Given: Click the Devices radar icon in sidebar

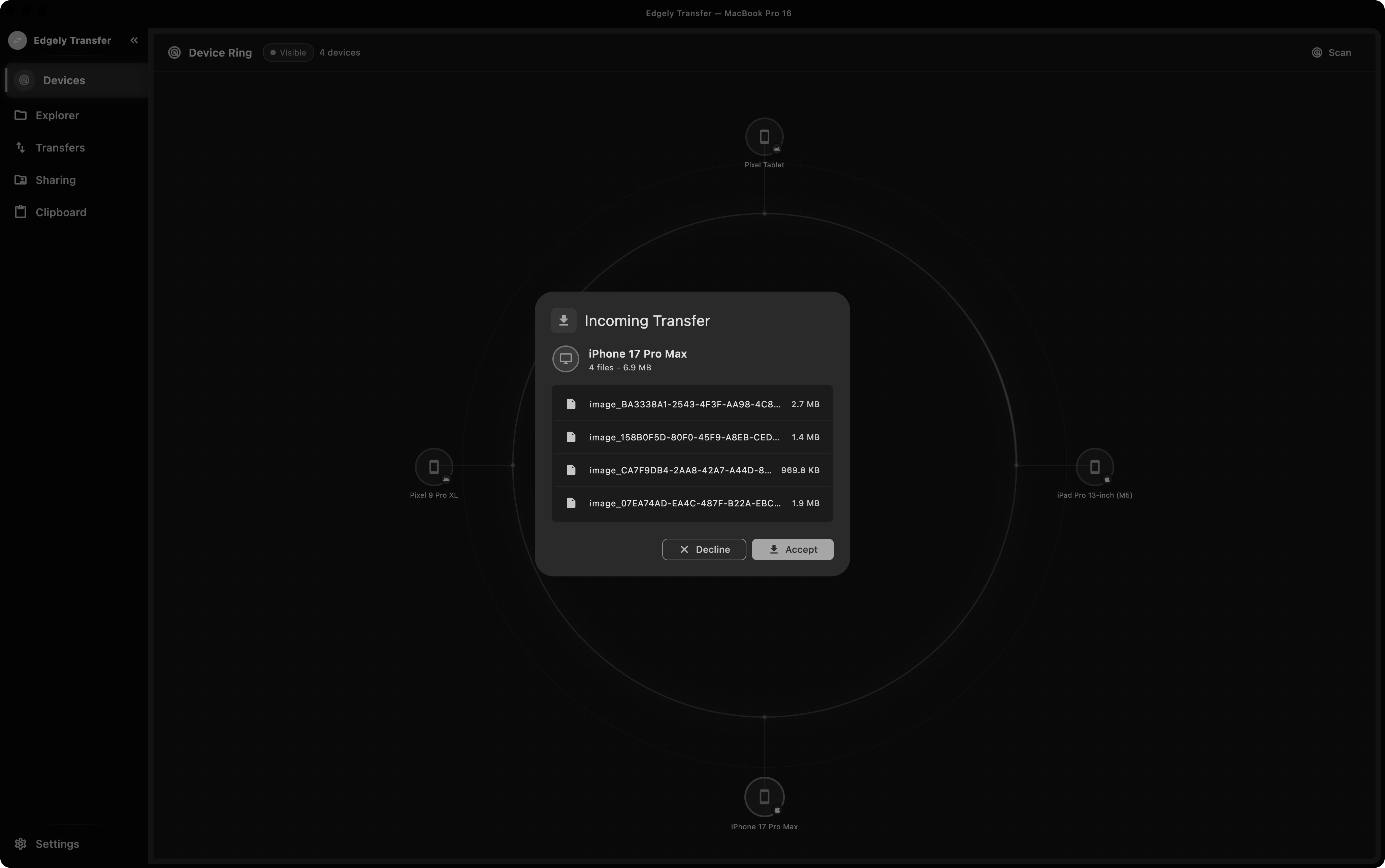Looking at the screenshot, I should tap(24, 80).
